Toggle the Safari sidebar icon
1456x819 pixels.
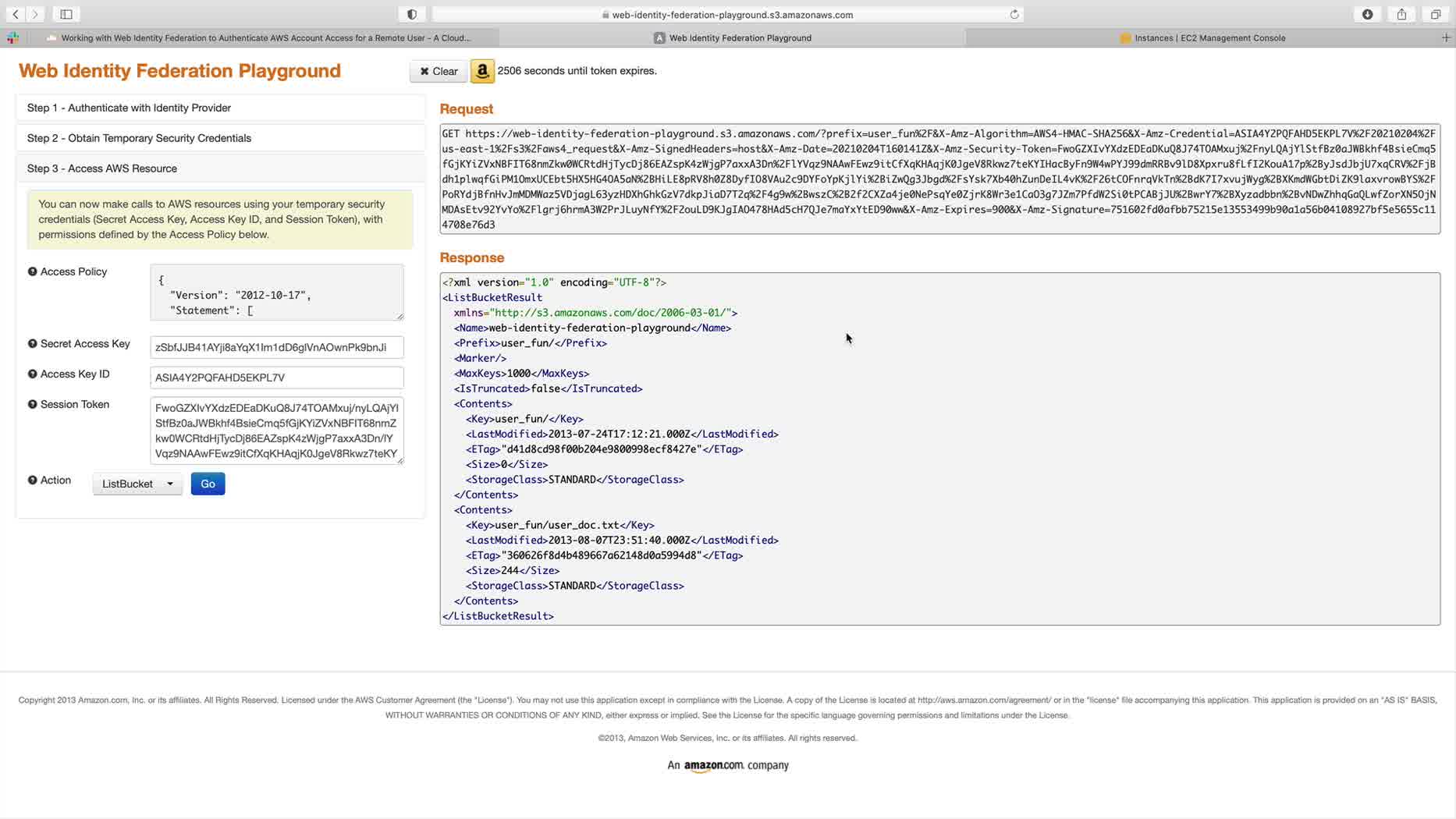[x=66, y=14]
